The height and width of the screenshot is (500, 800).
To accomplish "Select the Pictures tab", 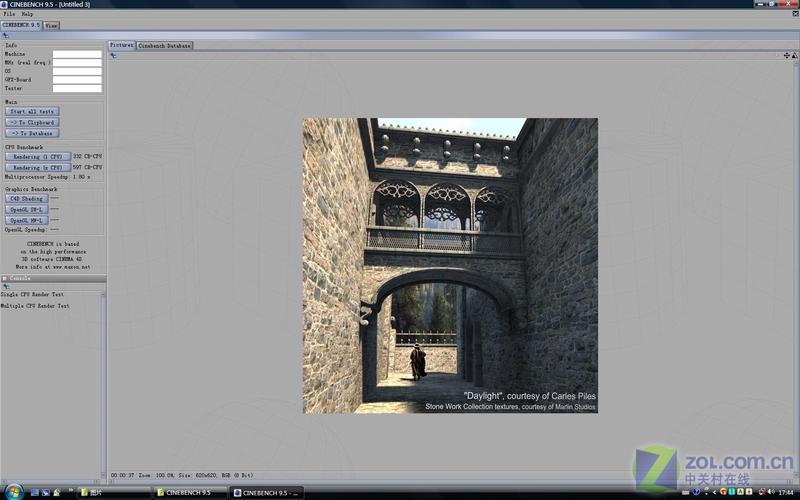I will [121, 45].
